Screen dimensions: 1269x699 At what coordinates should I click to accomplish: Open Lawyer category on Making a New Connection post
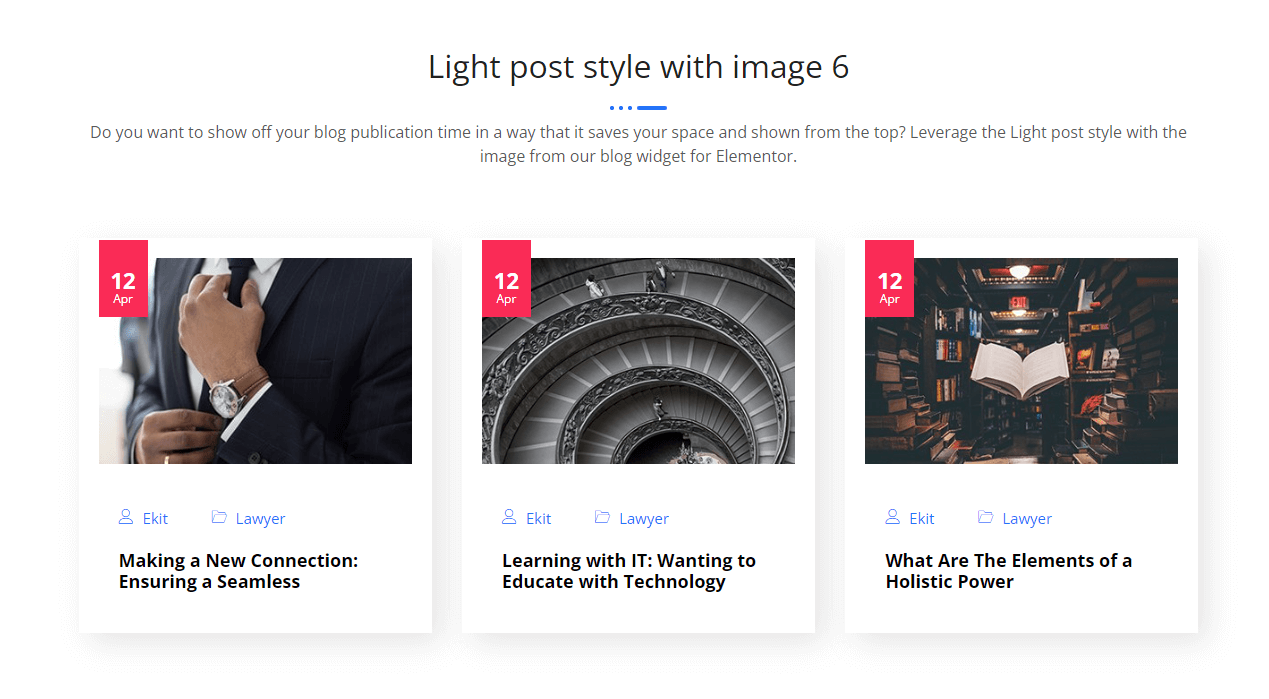[x=260, y=519]
